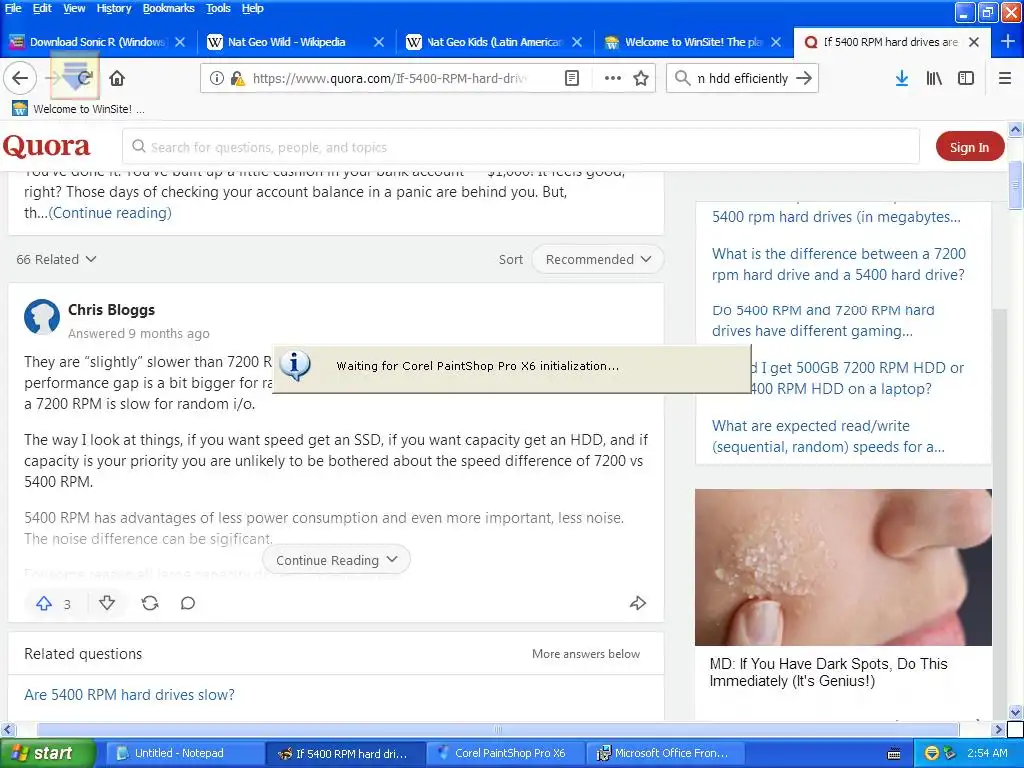The width and height of the screenshot is (1024, 768).
Task: Switch to Corel PaintShop Pro X6 taskbar button
Action: click(506, 754)
